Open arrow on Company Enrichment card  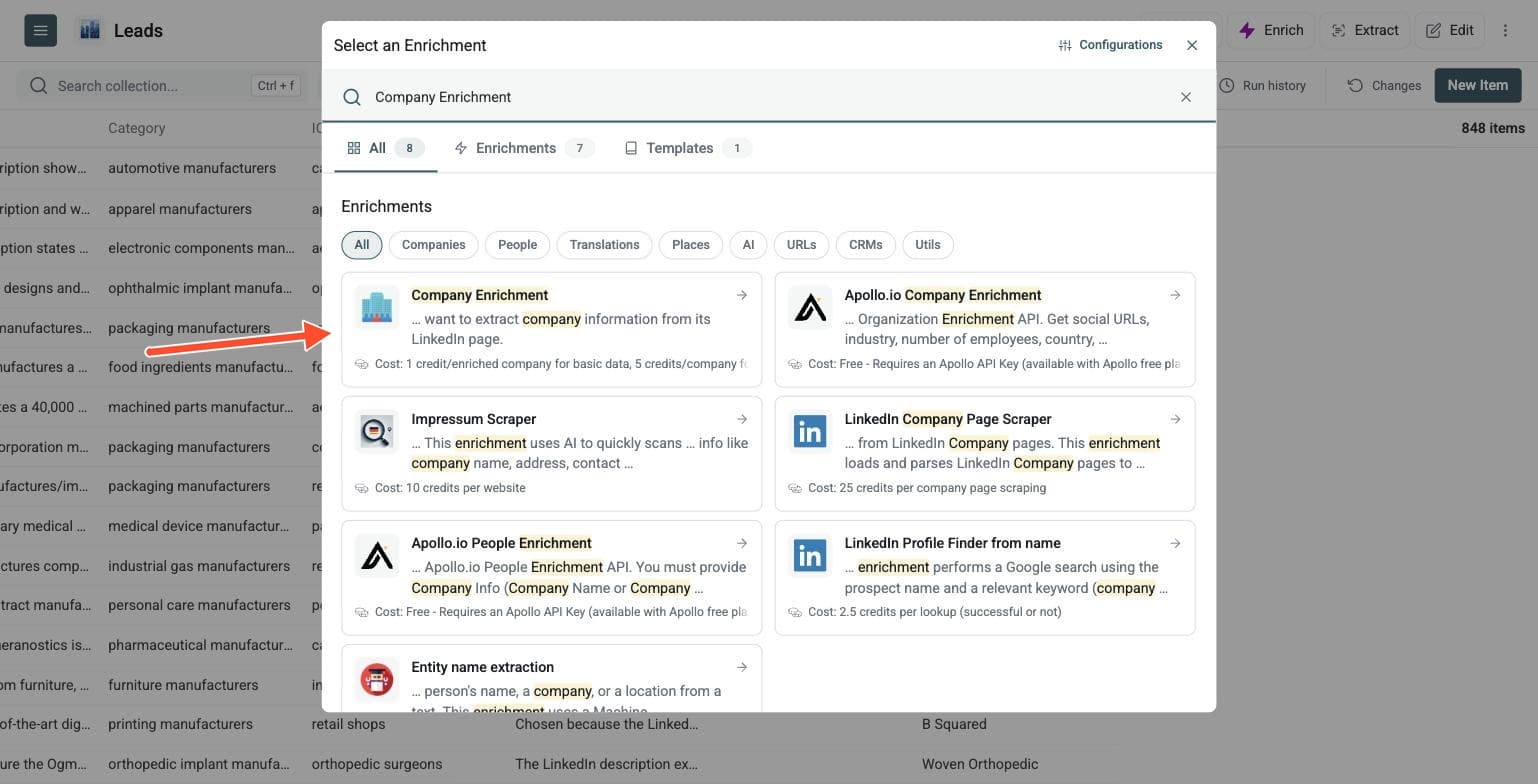742,295
